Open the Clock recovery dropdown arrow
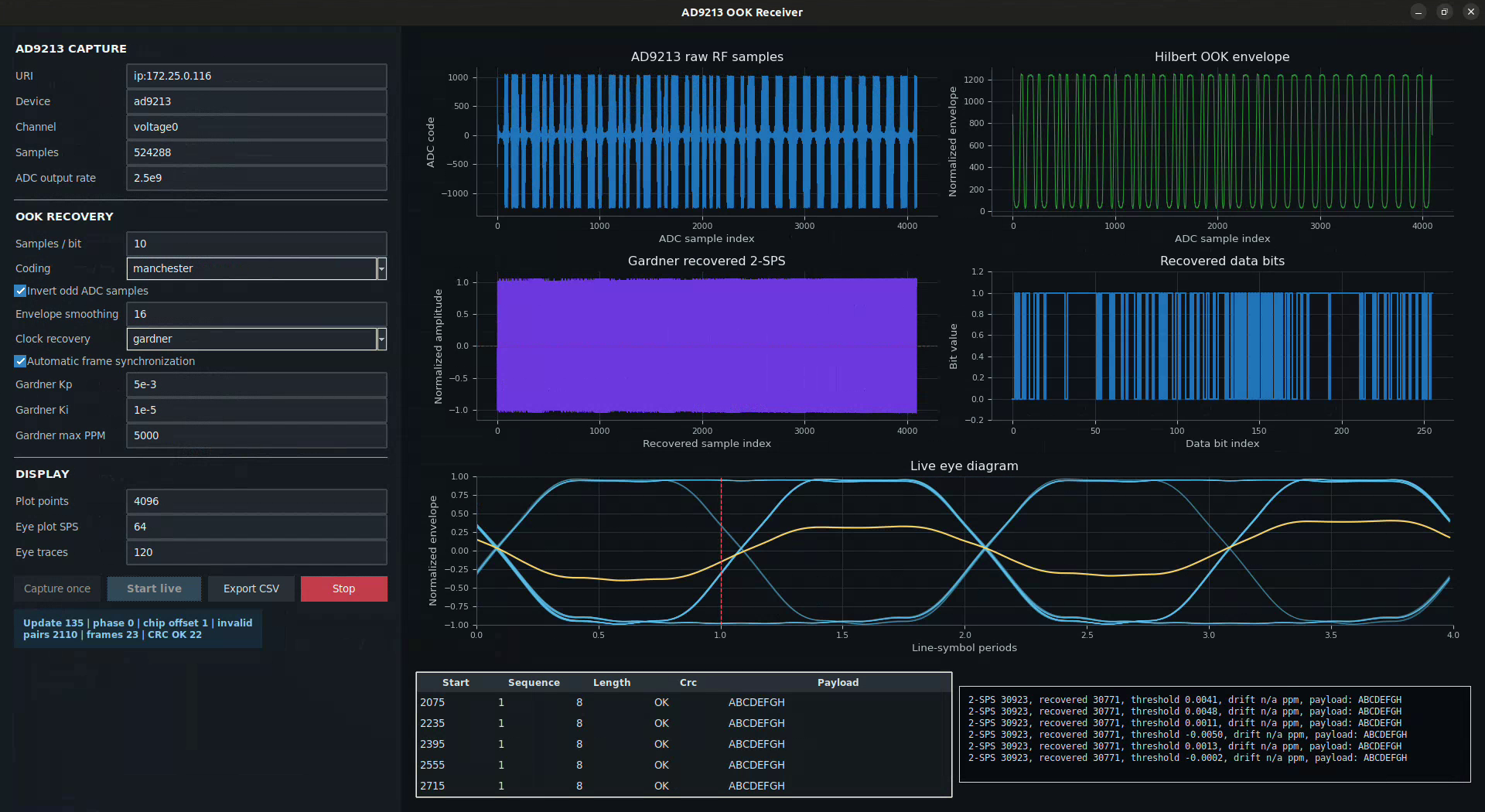Screen dimensions: 1485x812 point(381,339)
